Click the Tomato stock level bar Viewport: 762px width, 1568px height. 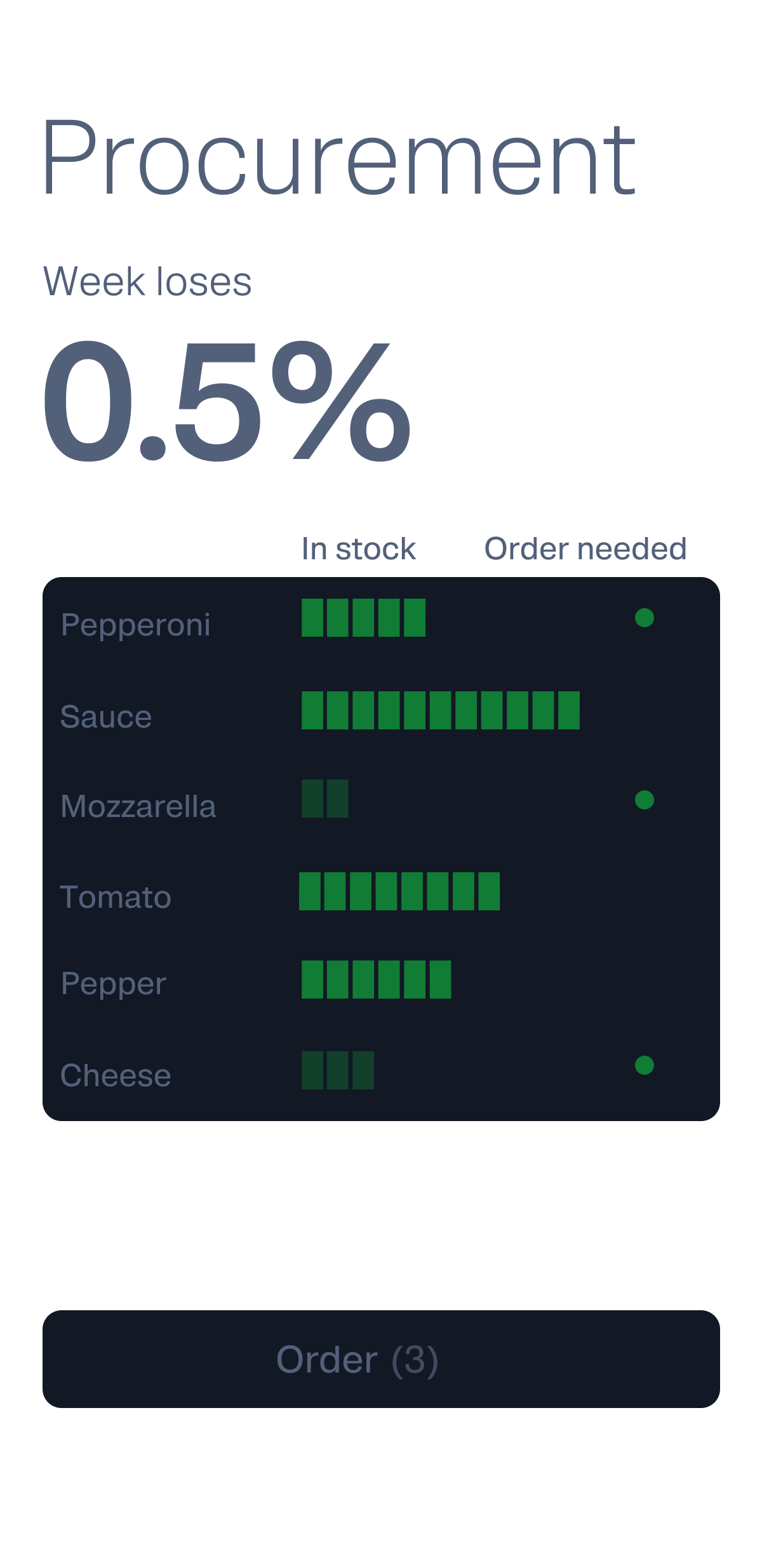[399, 891]
